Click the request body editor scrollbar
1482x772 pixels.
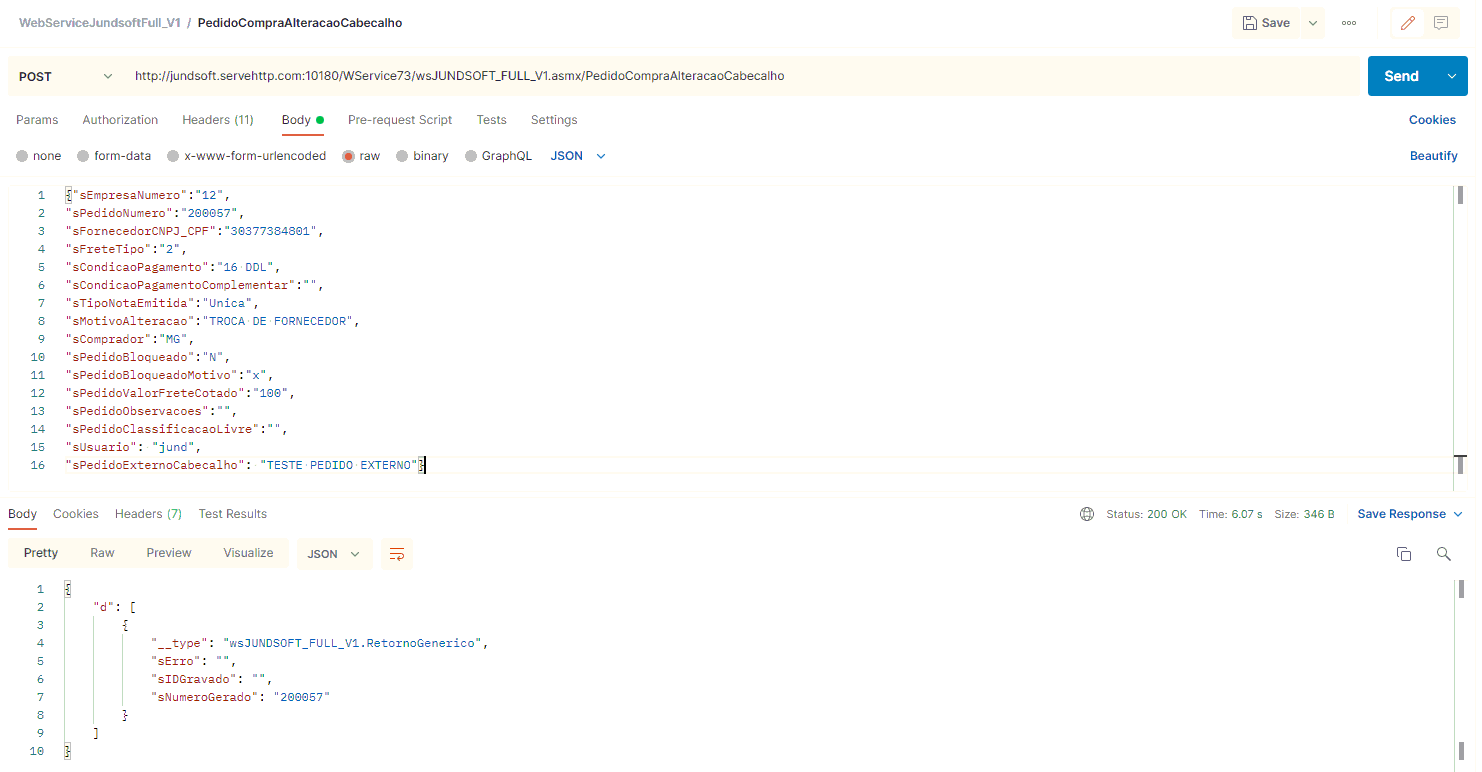(1460, 194)
